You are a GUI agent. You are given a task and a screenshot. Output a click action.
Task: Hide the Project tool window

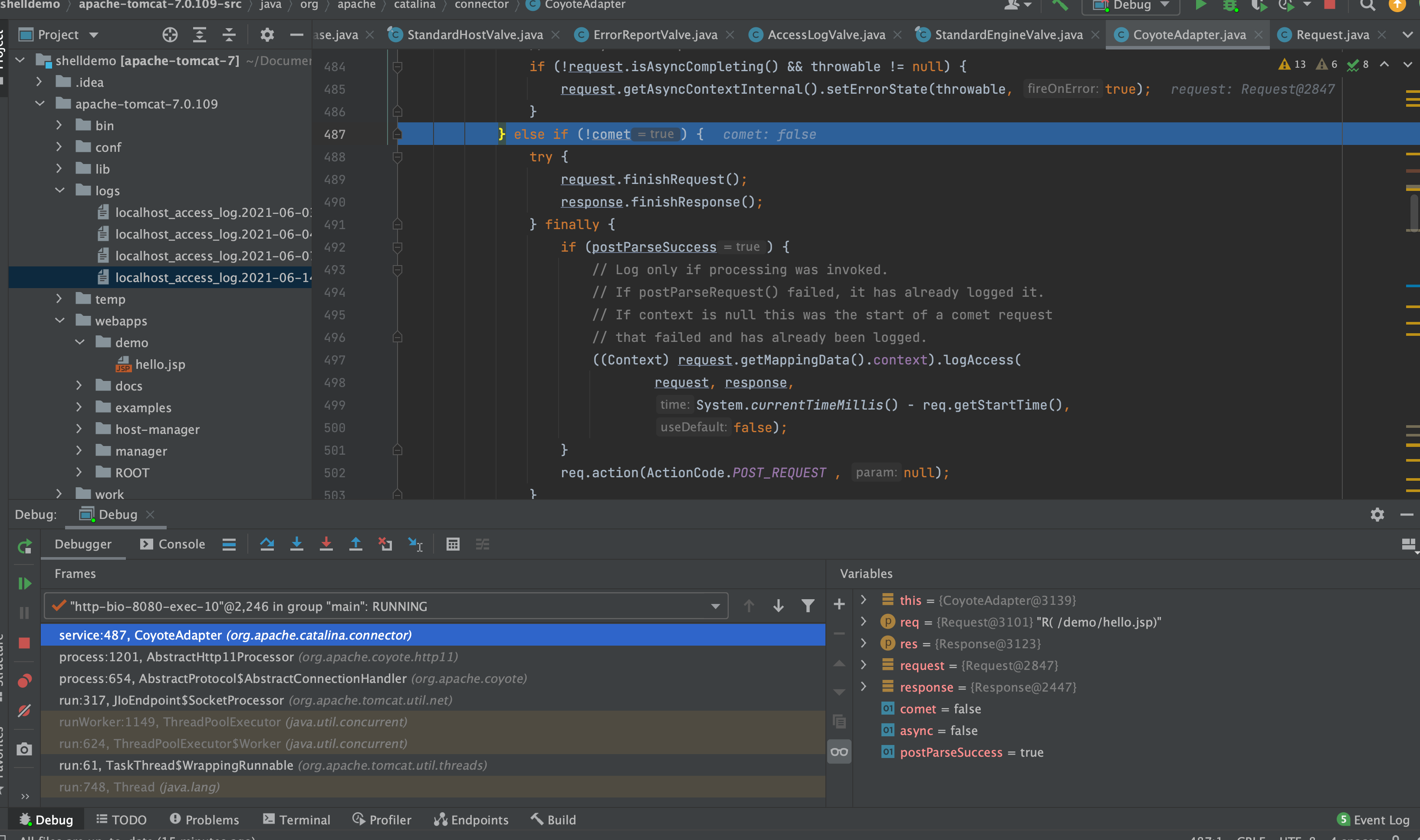297,35
